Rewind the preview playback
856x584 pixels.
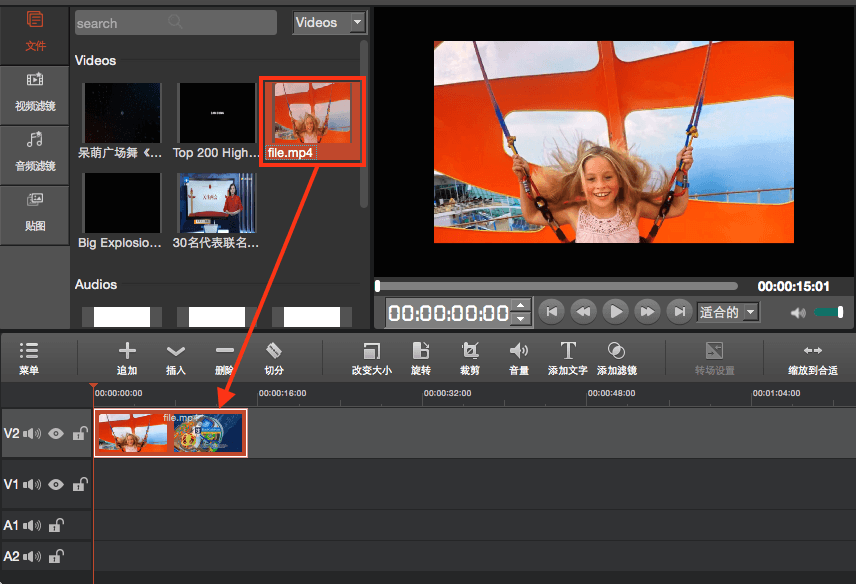(583, 312)
